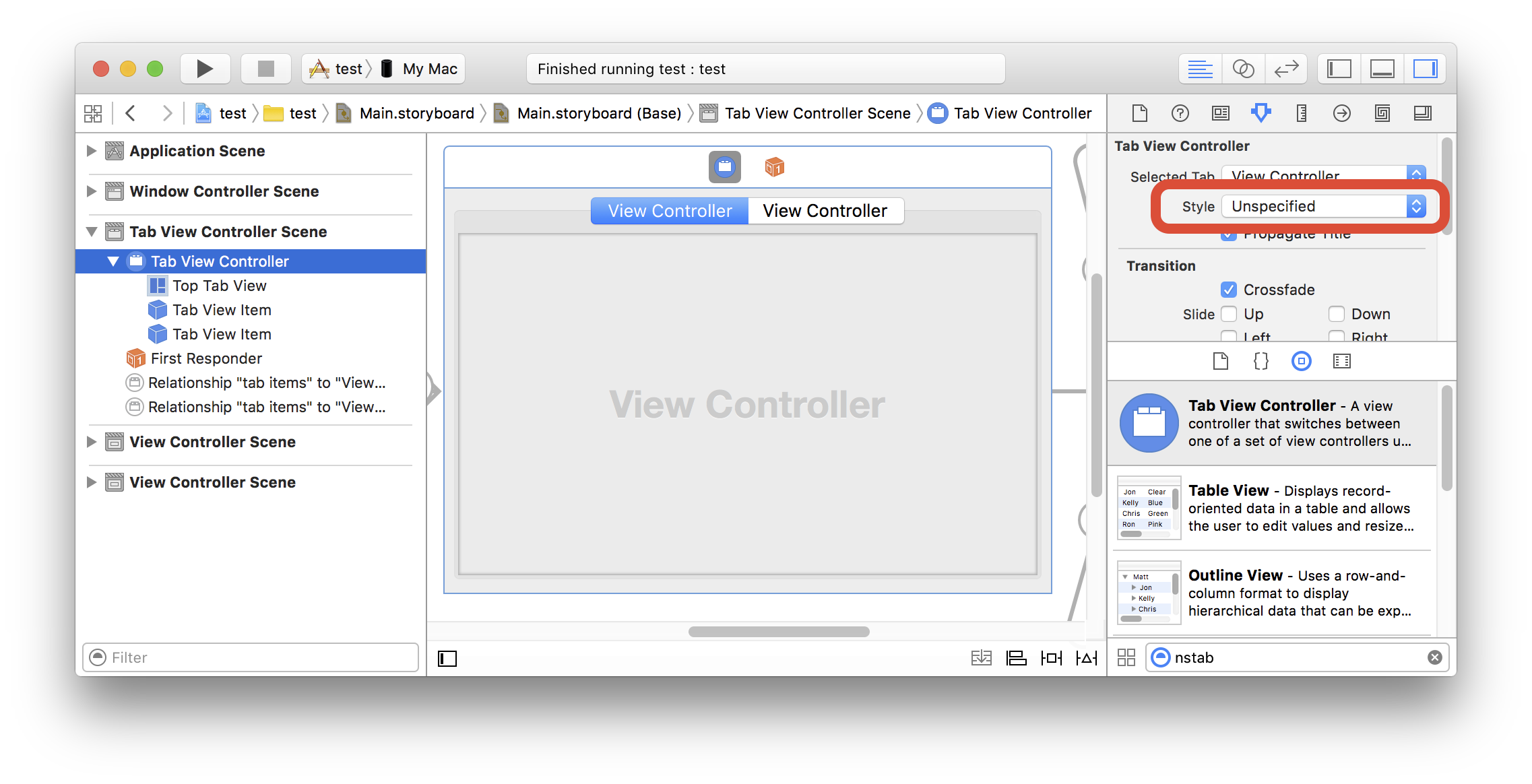Click the Connections Inspector icon
1532x784 pixels.
tap(1343, 113)
